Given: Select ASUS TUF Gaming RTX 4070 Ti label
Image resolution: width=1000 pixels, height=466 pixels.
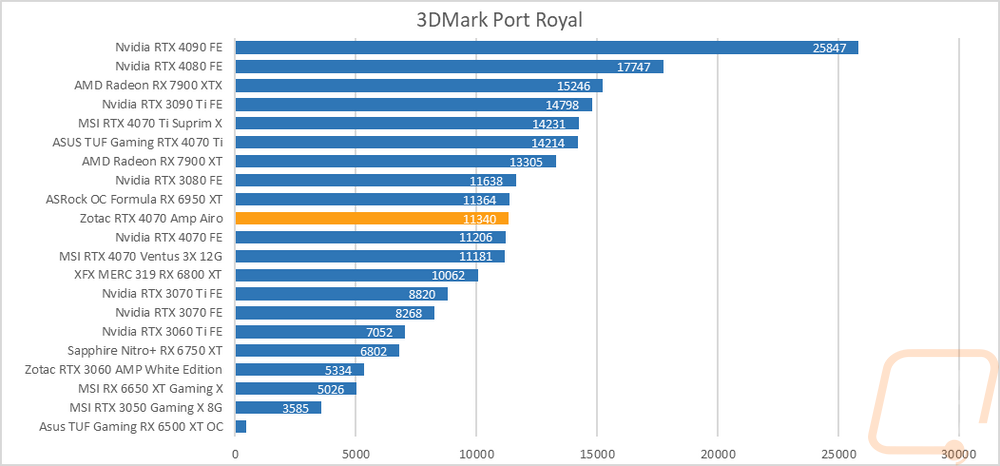Looking at the screenshot, I should pos(138,142).
